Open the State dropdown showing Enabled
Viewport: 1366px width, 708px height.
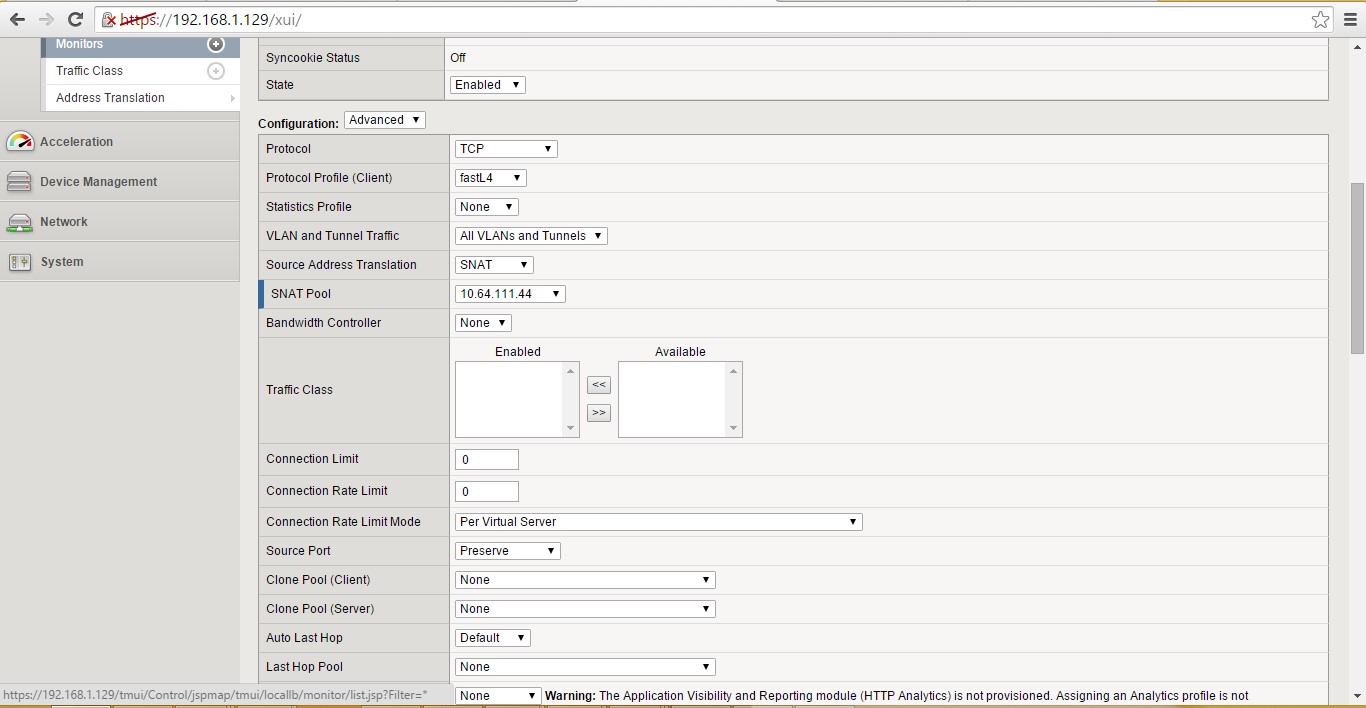pos(486,84)
